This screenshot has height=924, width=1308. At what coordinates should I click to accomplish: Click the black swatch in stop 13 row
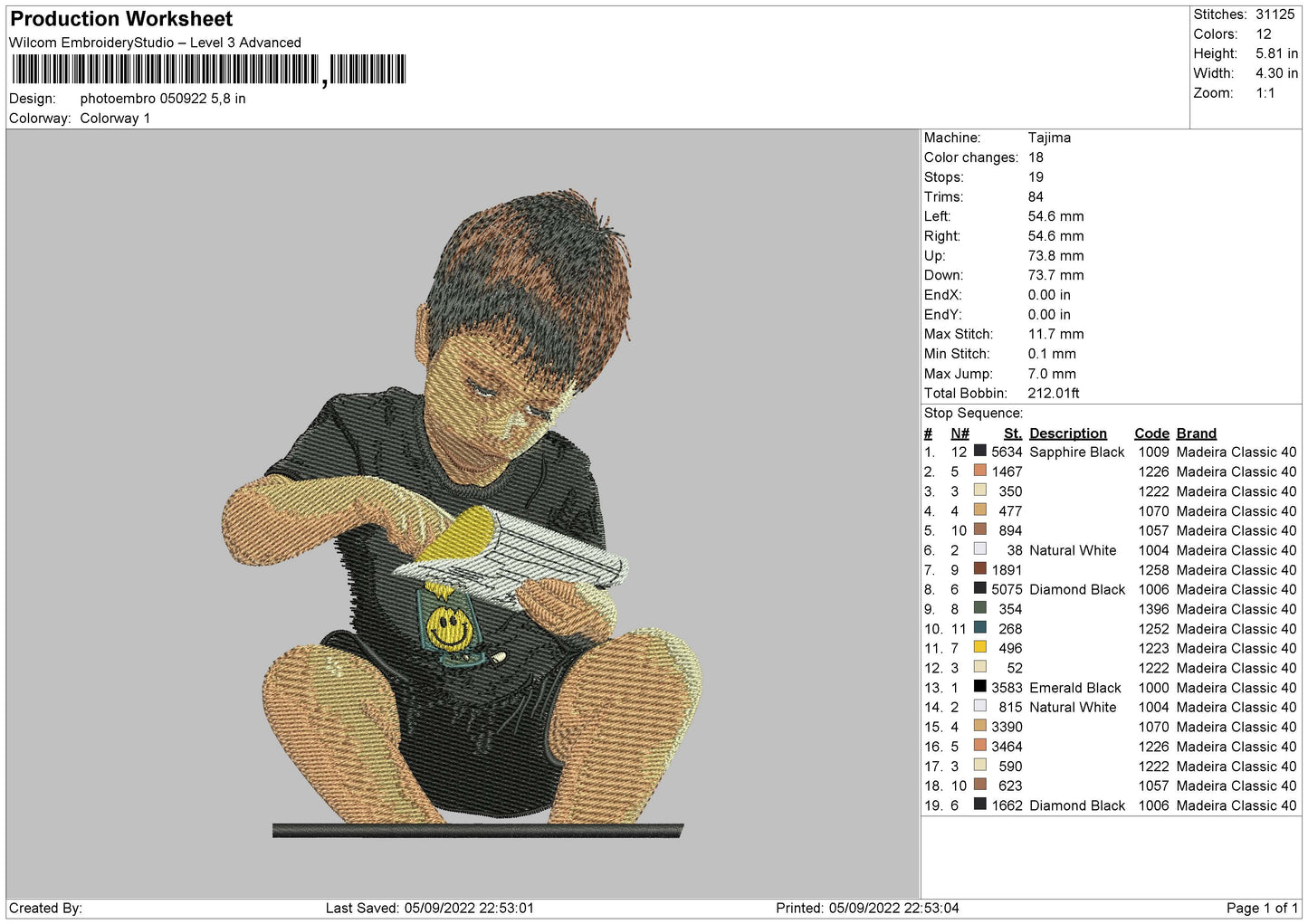pyautogui.click(x=979, y=686)
